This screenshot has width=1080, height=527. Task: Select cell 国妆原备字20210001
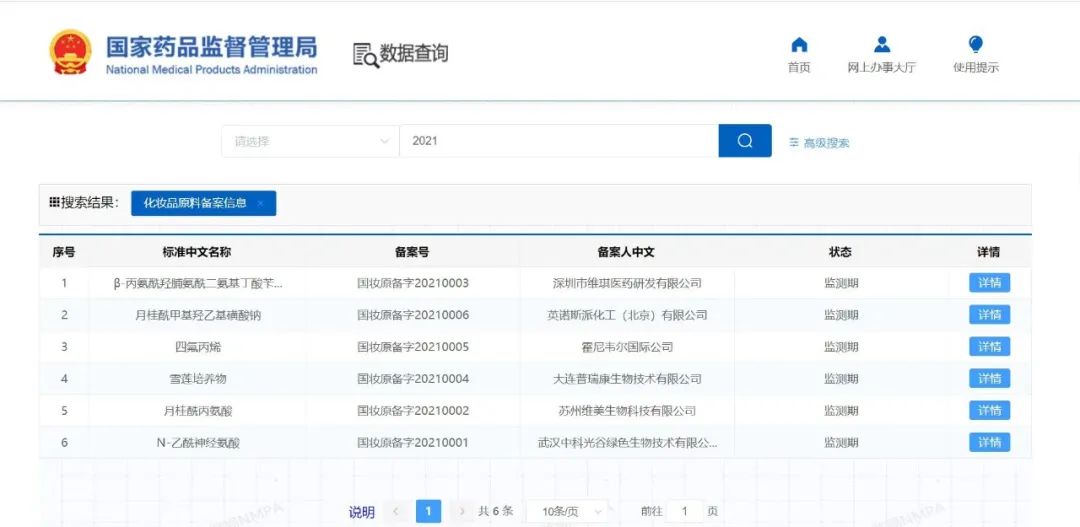tap(413, 443)
